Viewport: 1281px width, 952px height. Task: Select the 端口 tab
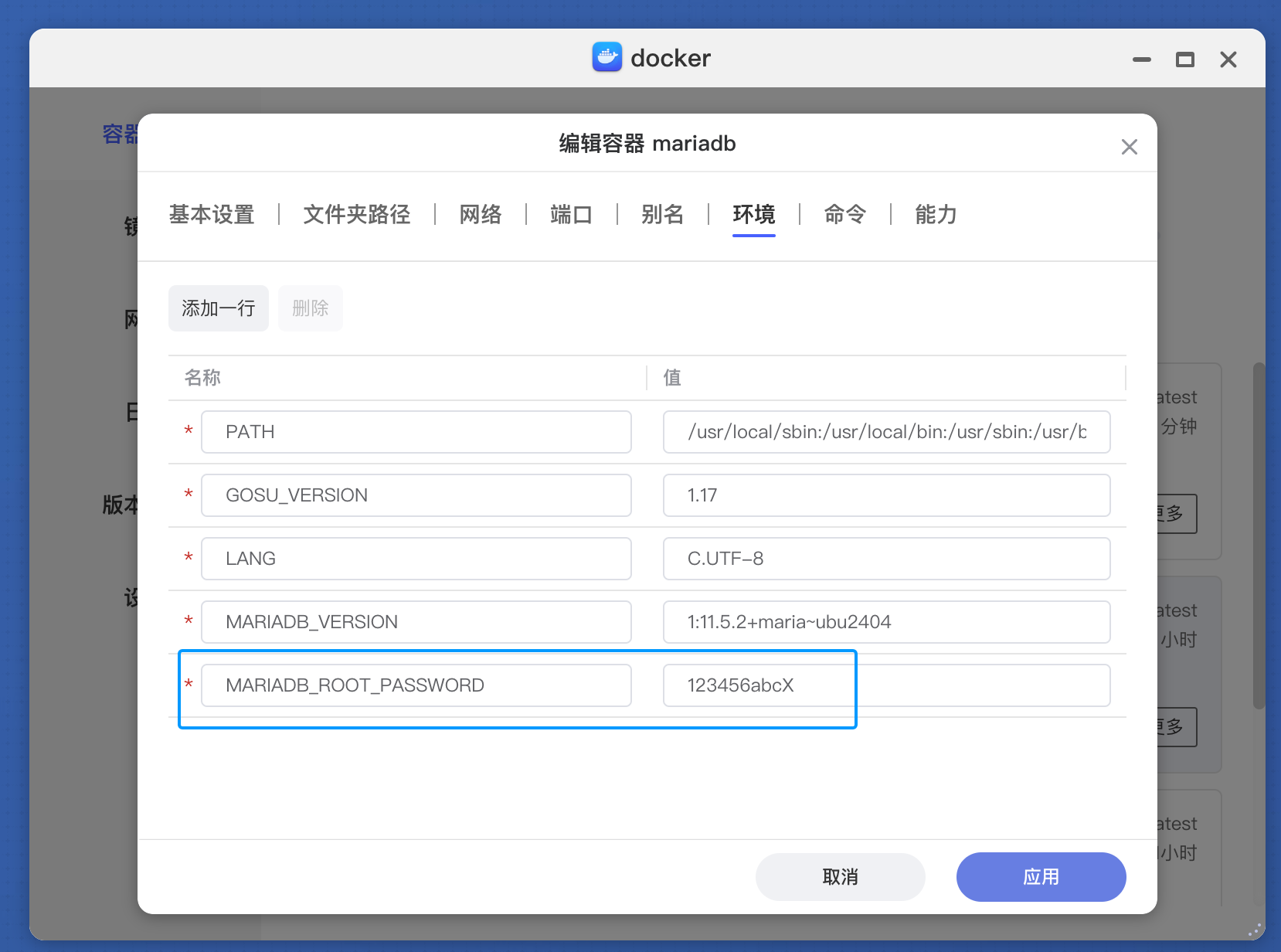tap(571, 215)
